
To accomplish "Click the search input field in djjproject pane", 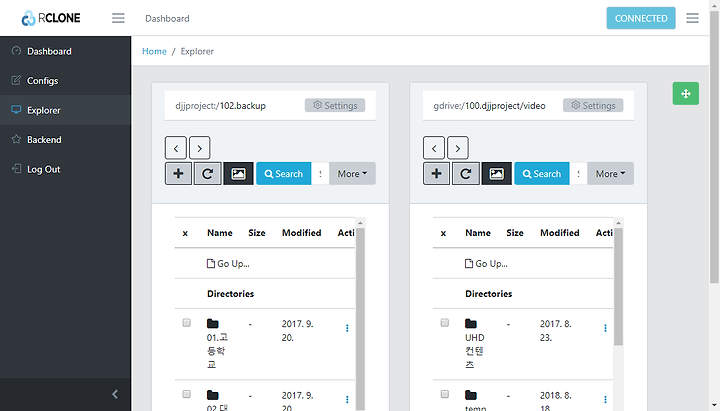I will click(x=320, y=173).
